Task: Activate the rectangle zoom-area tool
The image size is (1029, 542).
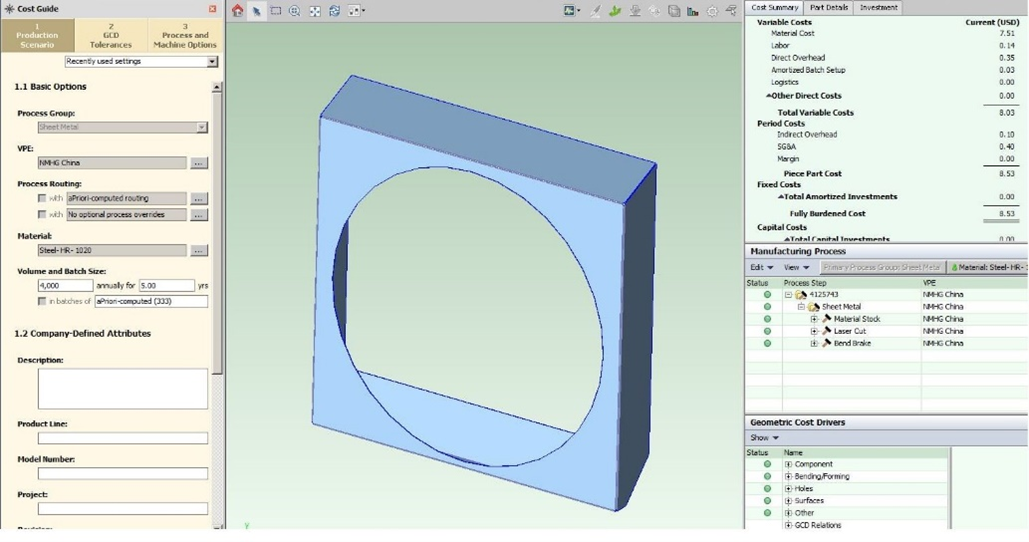Action: [275, 11]
